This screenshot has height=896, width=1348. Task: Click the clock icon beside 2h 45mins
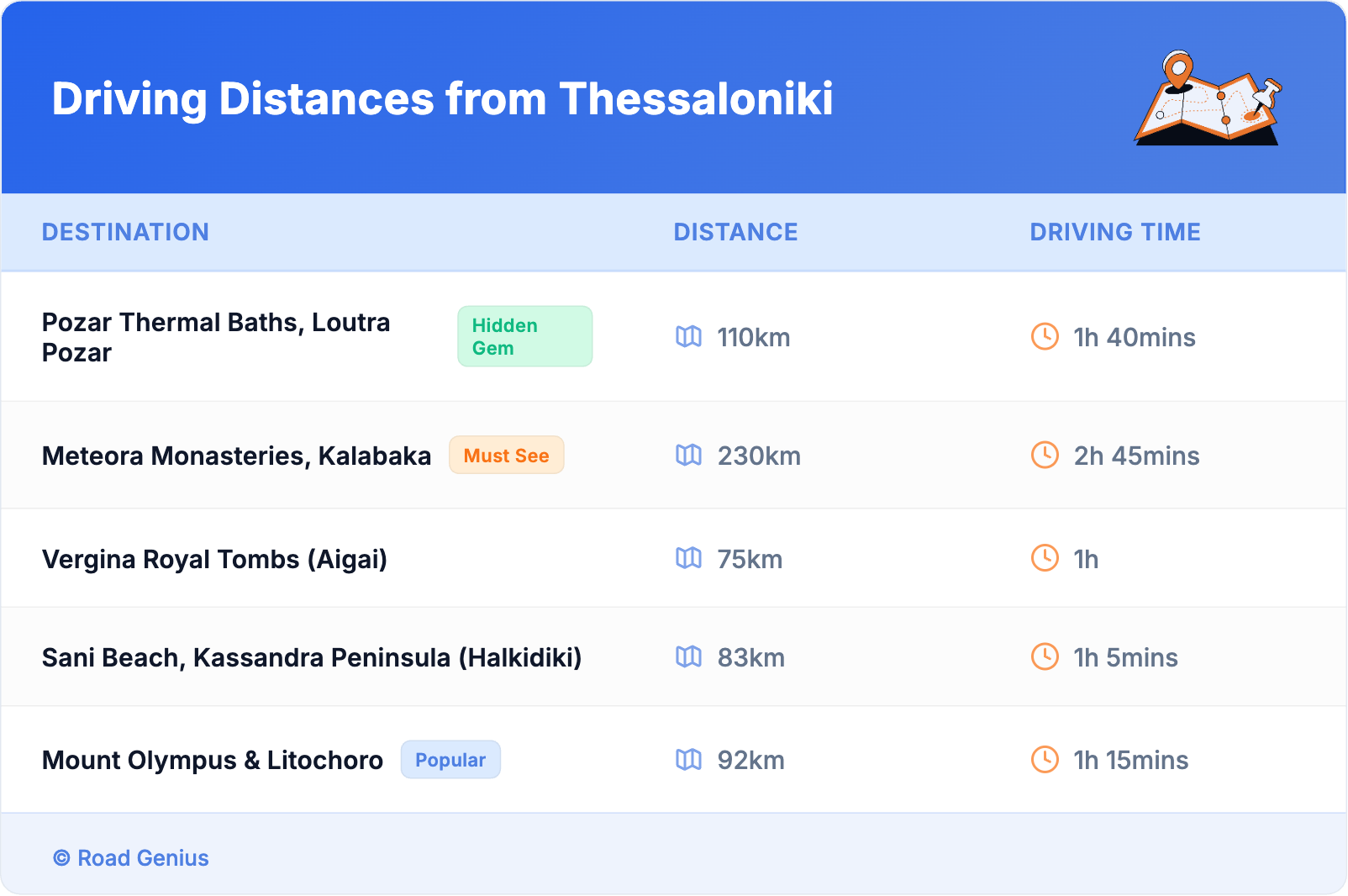point(1045,456)
